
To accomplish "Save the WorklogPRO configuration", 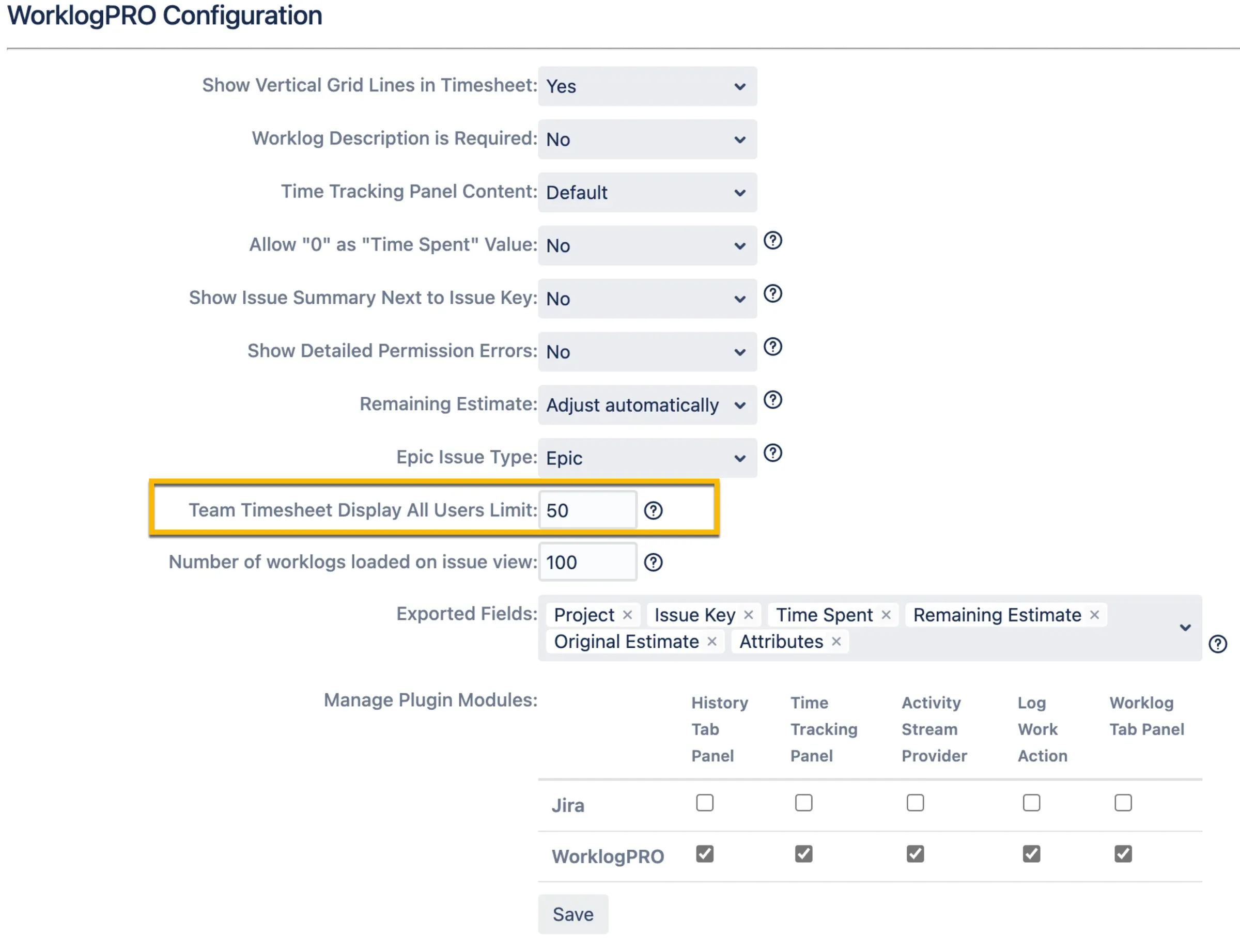I will click(x=573, y=914).
